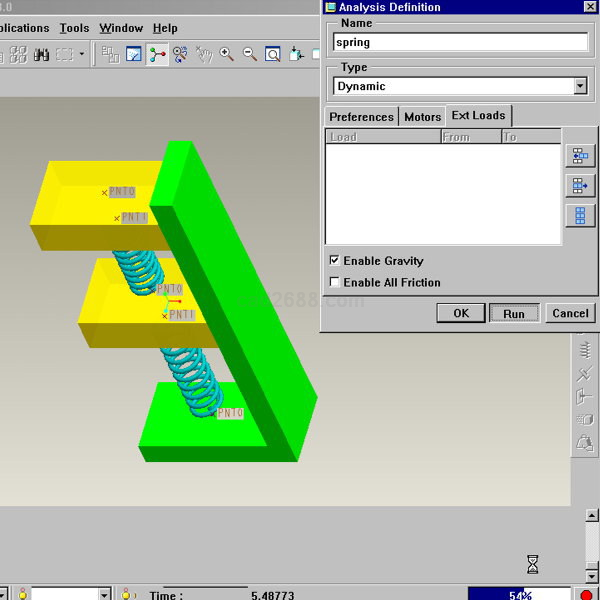
Task: Check the Enable All Friction box
Action: (x=334, y=283)
